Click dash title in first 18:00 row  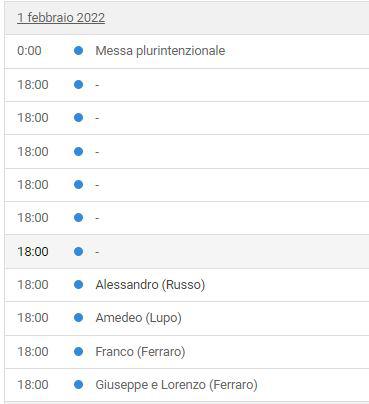(97, 85)
